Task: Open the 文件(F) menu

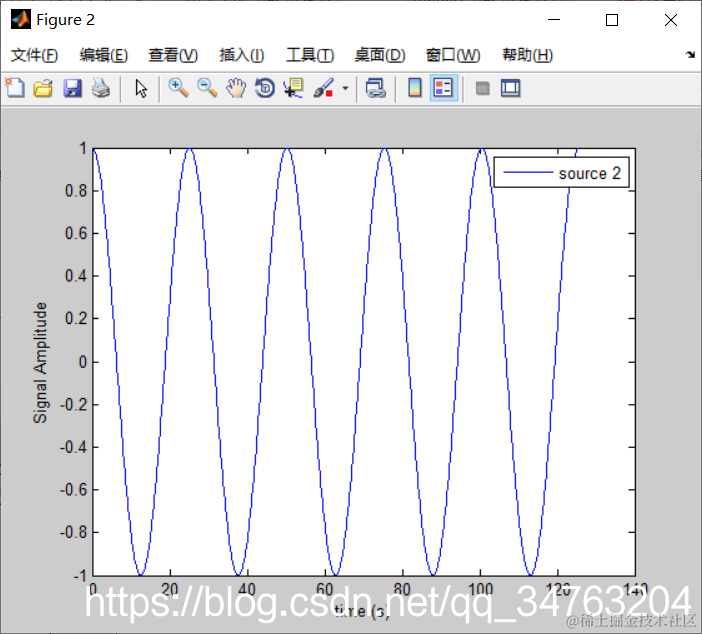Action: tap(34, 55)
